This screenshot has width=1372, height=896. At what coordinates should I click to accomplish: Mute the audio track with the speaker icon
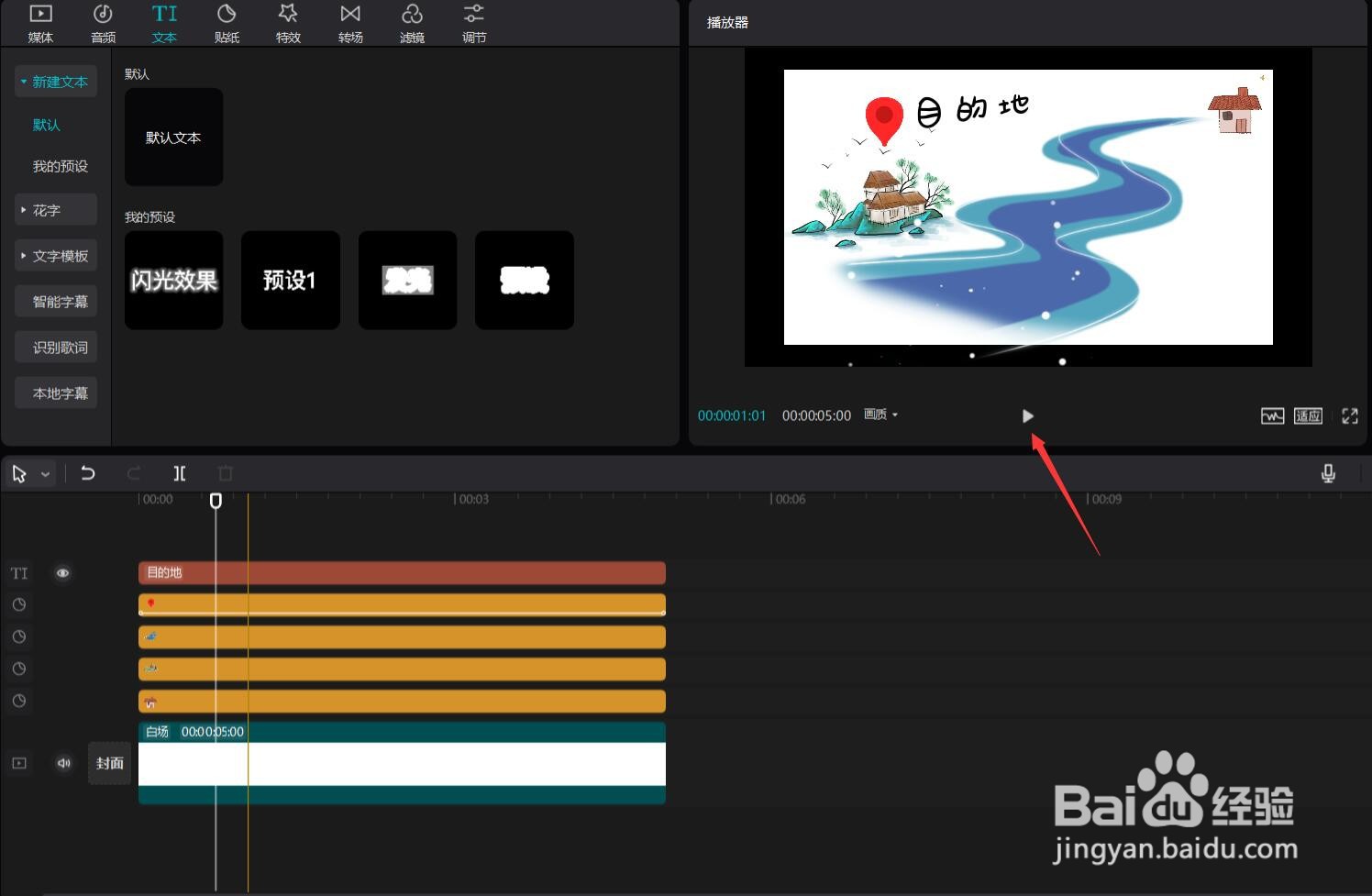tap(63, 762)
